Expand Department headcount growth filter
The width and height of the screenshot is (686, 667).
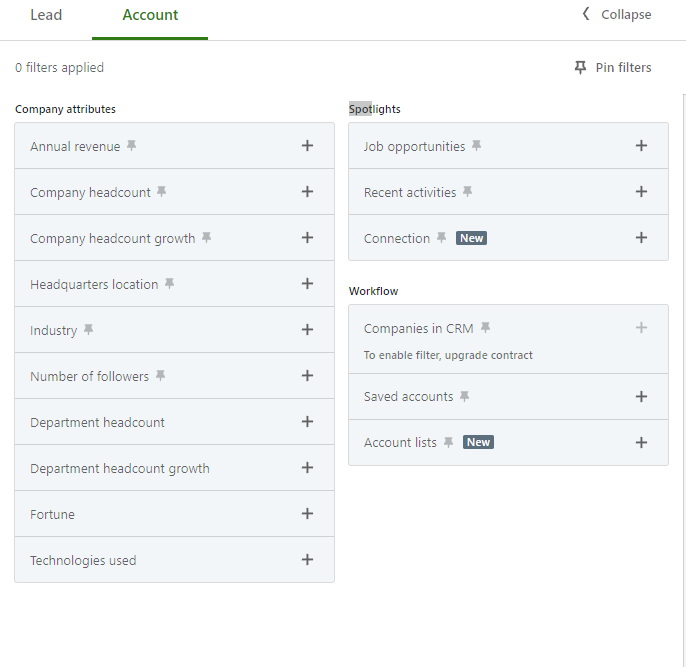click(307, 468)
